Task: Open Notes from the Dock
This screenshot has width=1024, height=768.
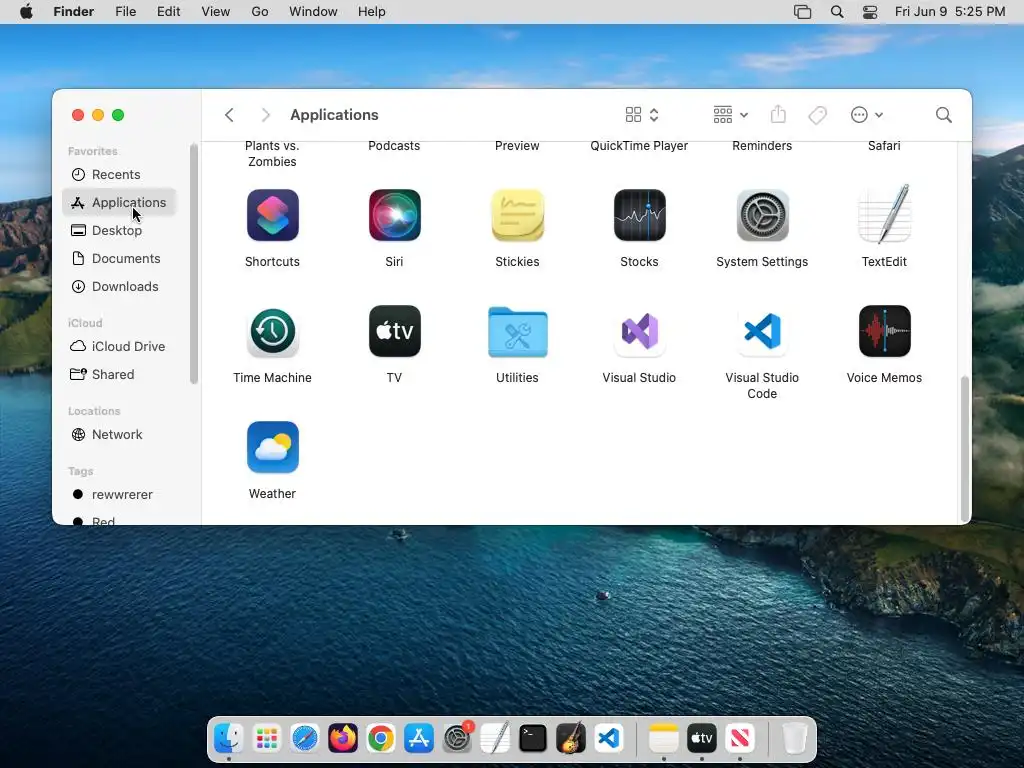Action: (664, 739)
